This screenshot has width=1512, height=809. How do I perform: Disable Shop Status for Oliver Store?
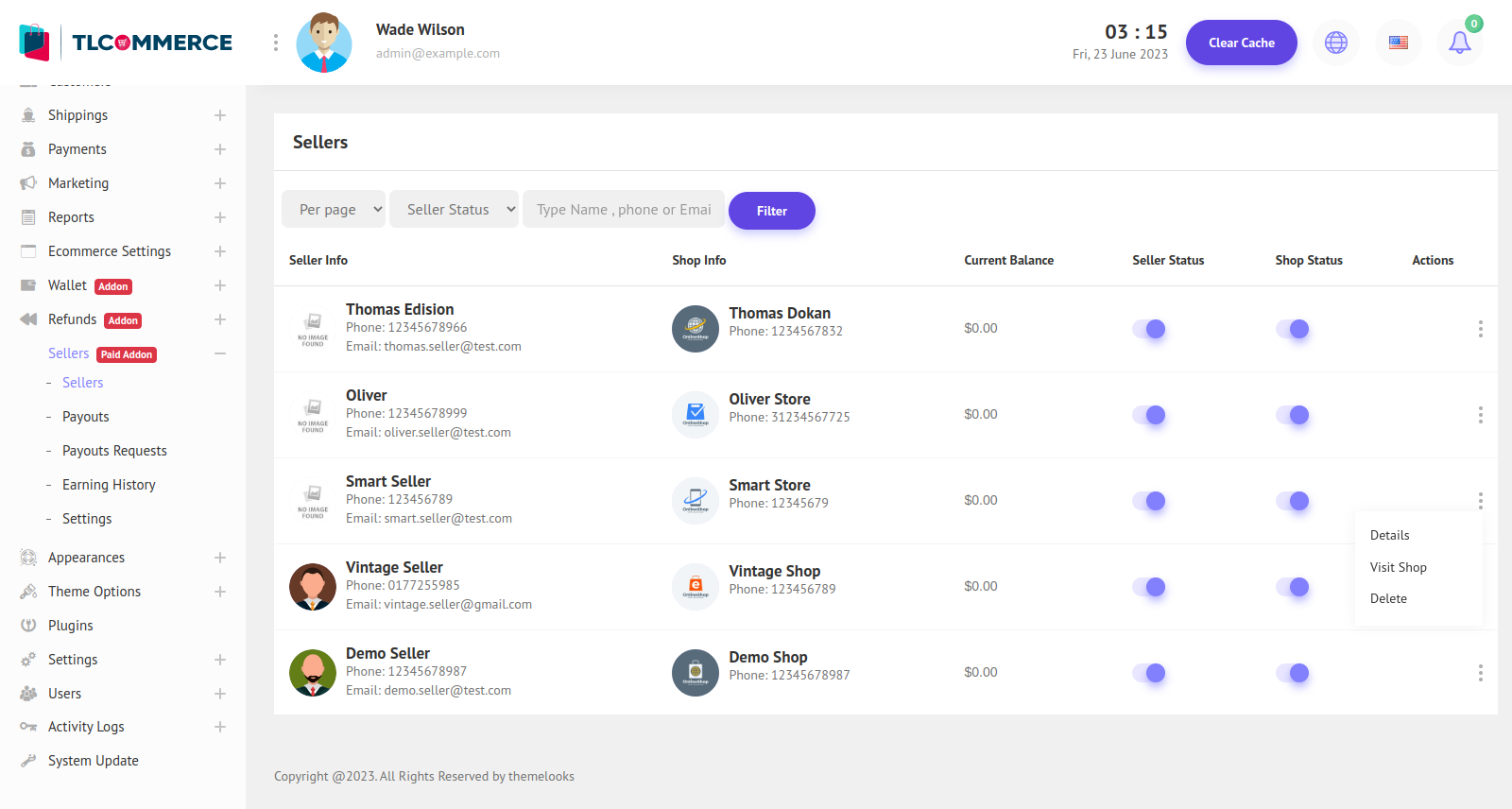(1293, 415)
